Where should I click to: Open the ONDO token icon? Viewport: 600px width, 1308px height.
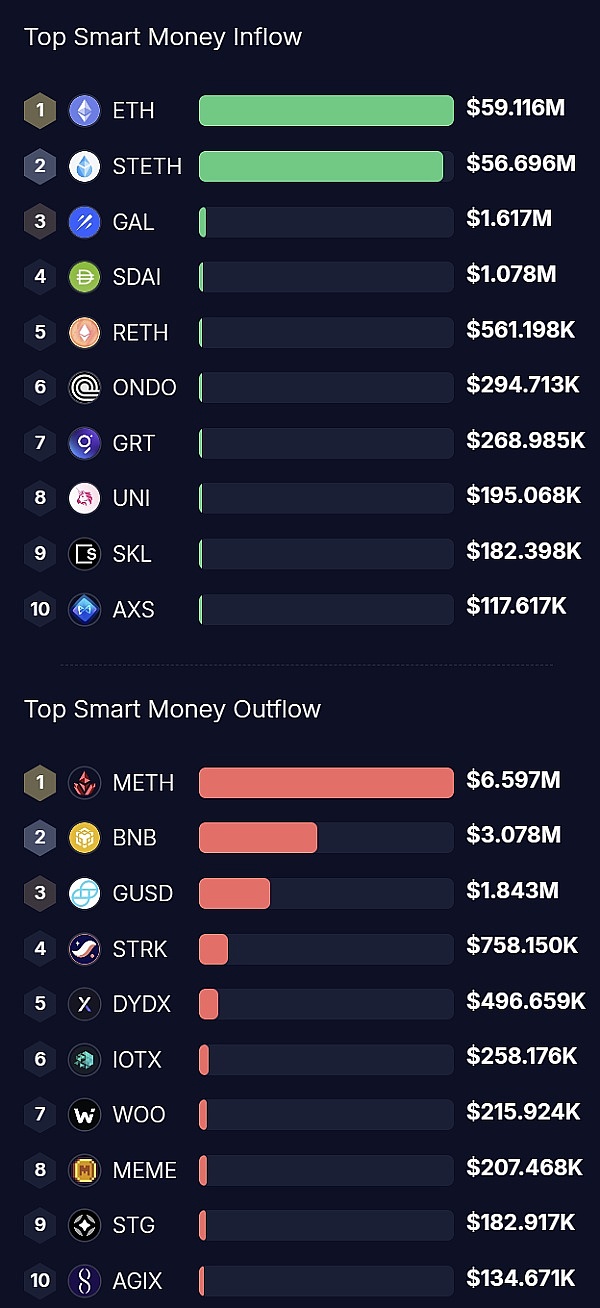(x=85, y=388)
